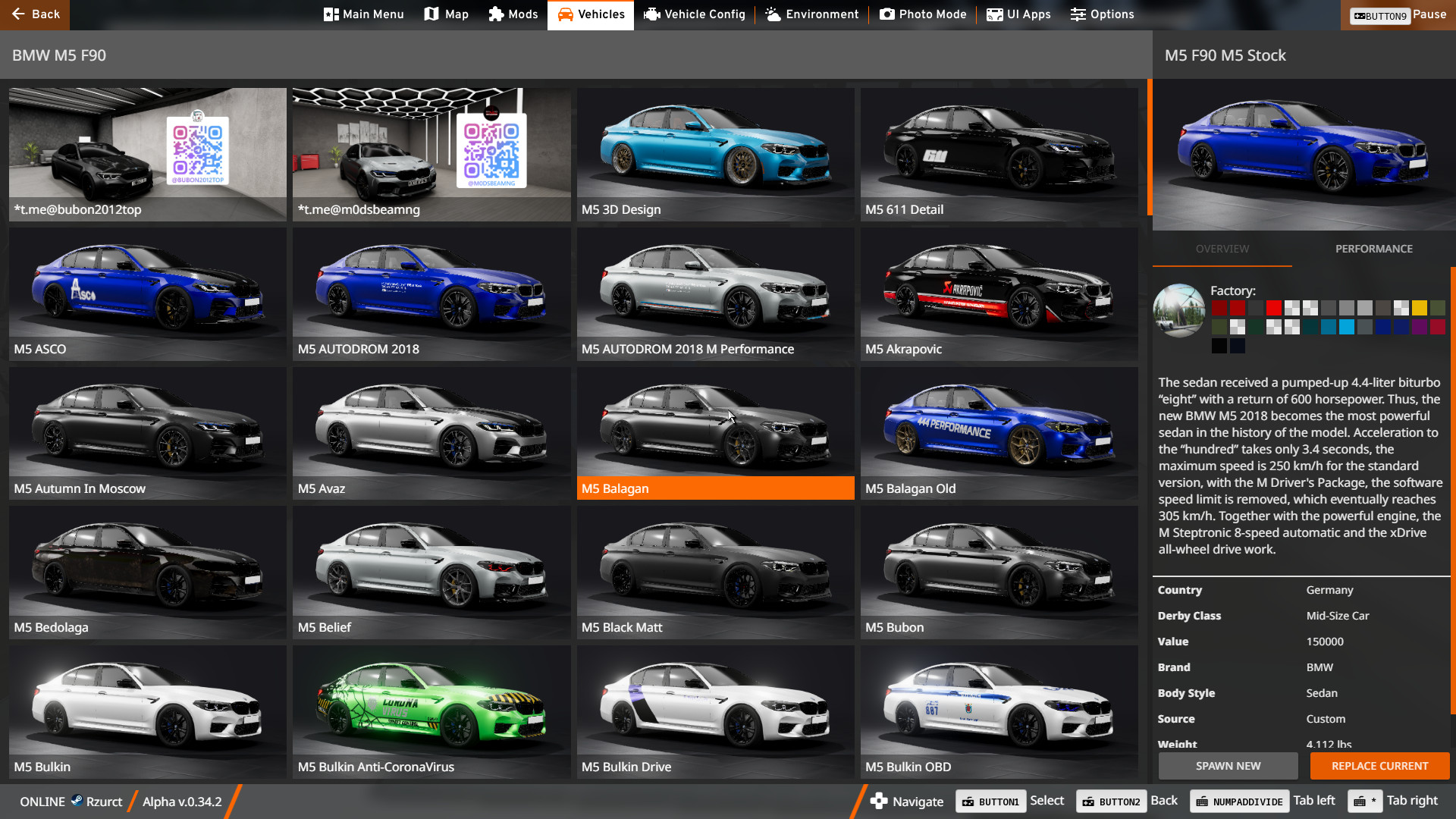
Task: Click the NUMPADDIVIDE Tab left hint
Action: tap(1263, 801)
